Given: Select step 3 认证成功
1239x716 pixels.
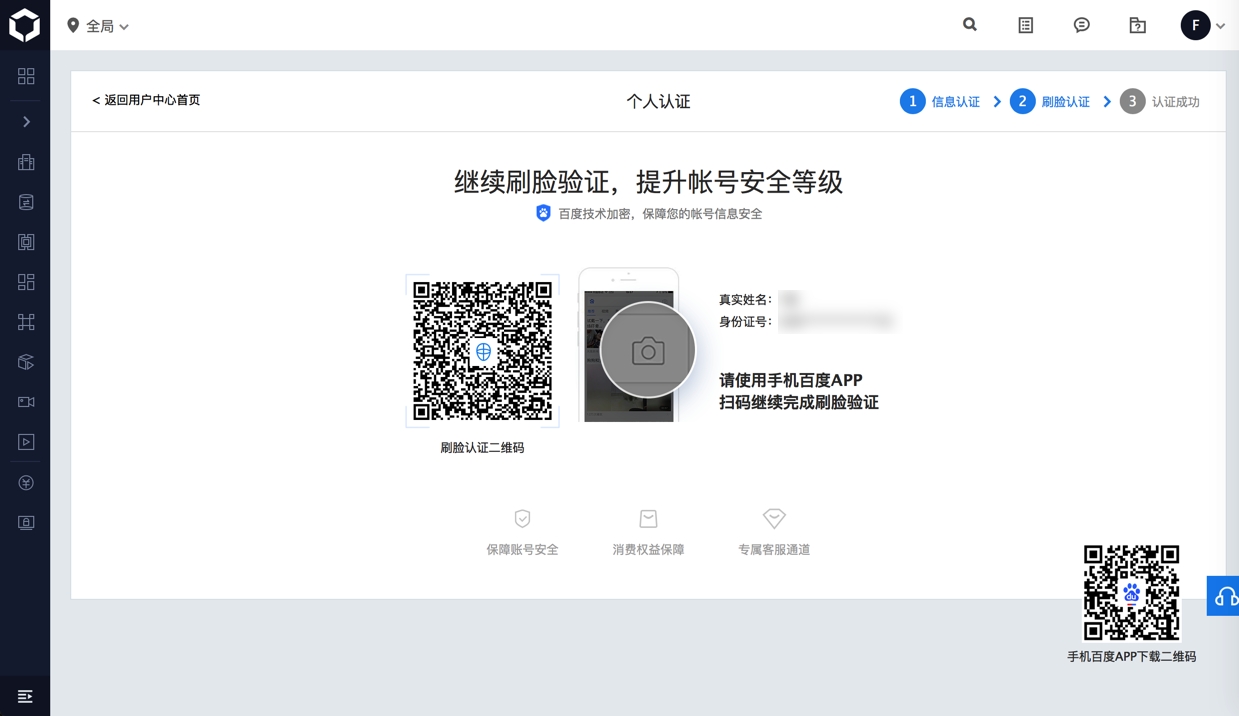Looking at the screenshot, I should pos(1160,101).
